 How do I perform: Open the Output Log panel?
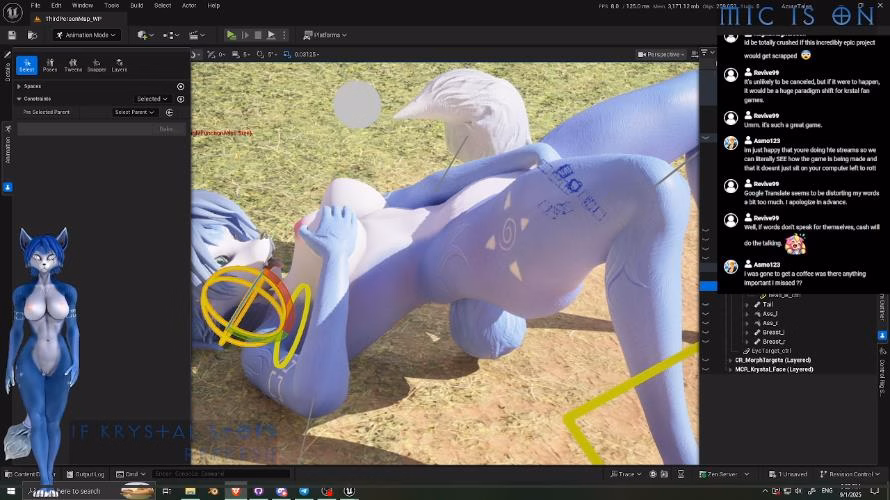point(87,474)
